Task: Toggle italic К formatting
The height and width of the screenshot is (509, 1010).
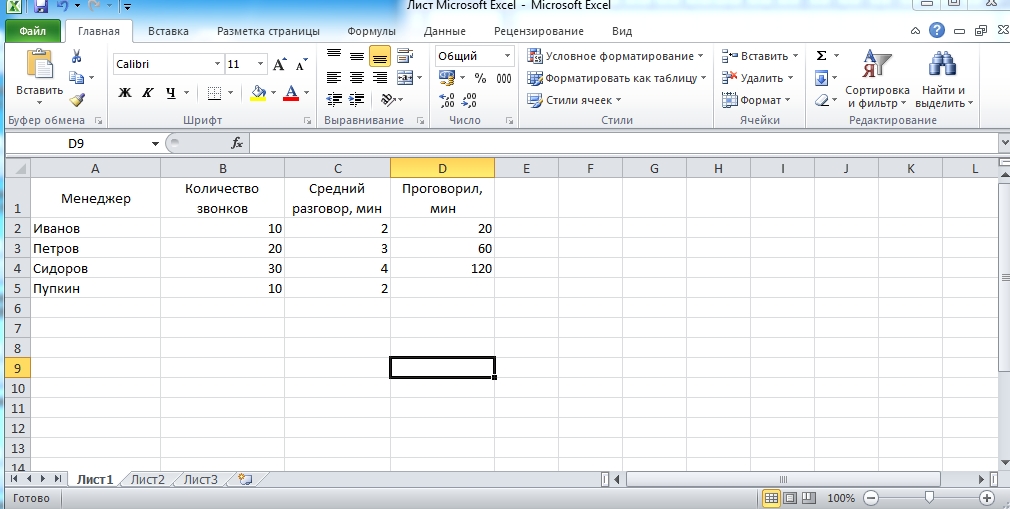Action: point(147,93)
